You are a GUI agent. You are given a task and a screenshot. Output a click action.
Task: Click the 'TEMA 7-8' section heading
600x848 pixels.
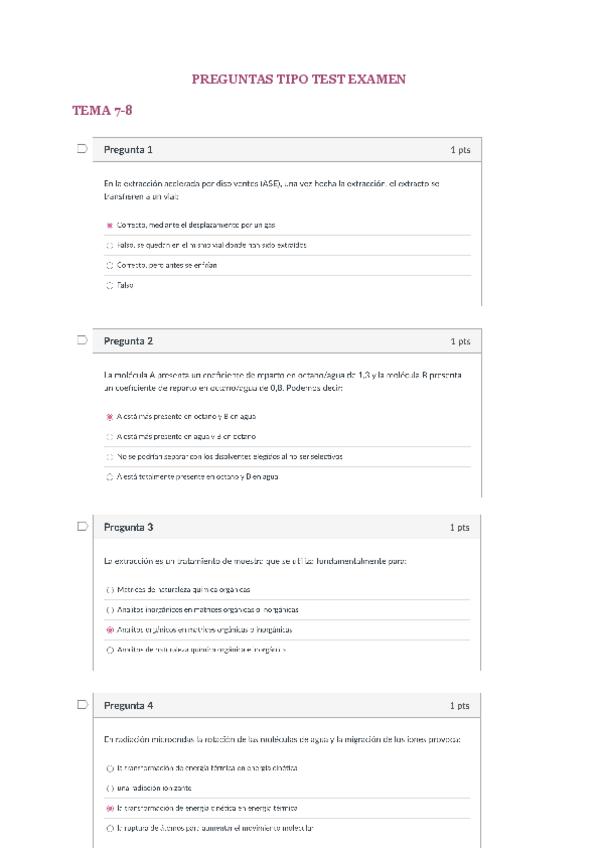[102, 110]
